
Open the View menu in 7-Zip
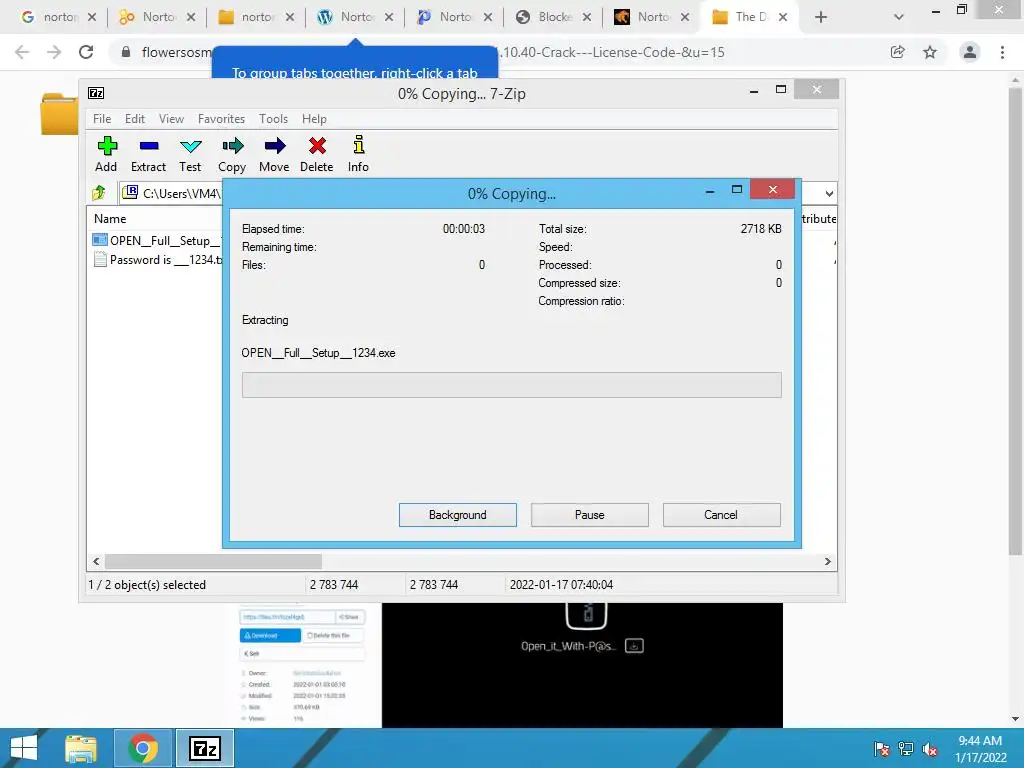(171, 119)
